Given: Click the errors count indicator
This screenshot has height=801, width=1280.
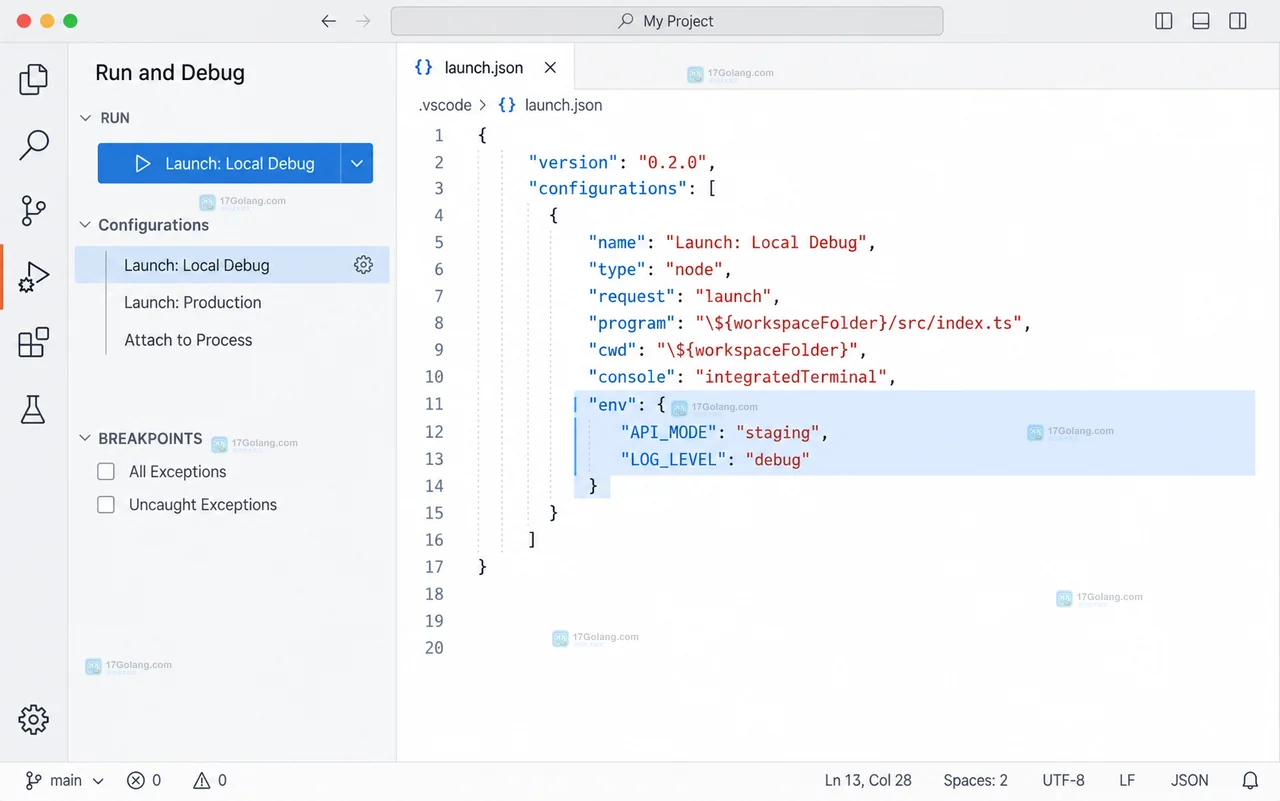Looking at the screenshot, I should coord(144,780).
